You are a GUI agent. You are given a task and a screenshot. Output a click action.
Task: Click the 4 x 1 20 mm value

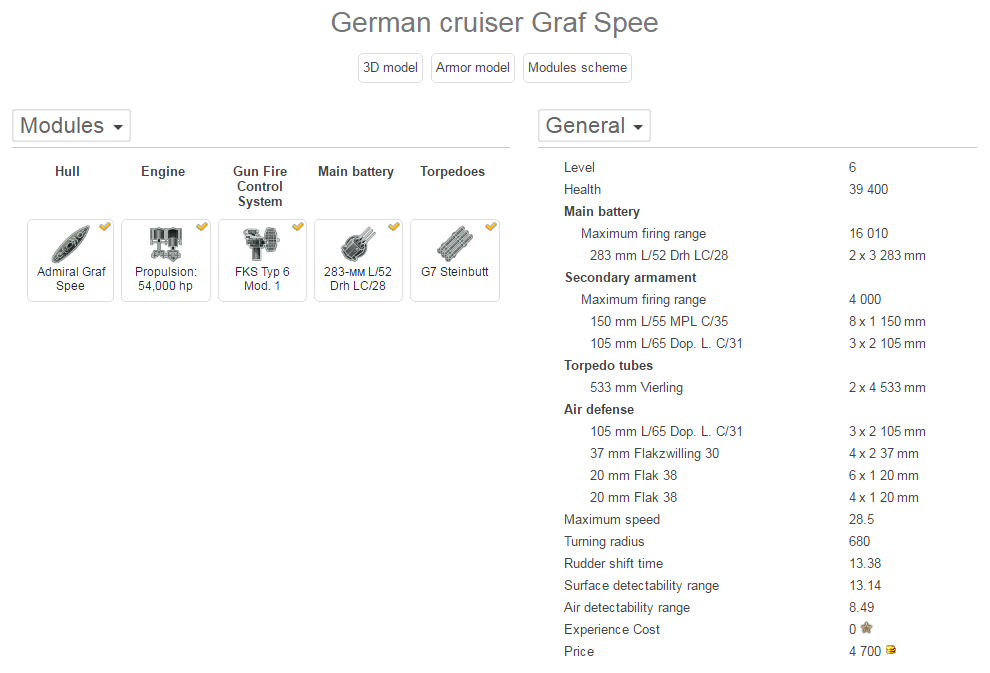(x=883, y=497)
